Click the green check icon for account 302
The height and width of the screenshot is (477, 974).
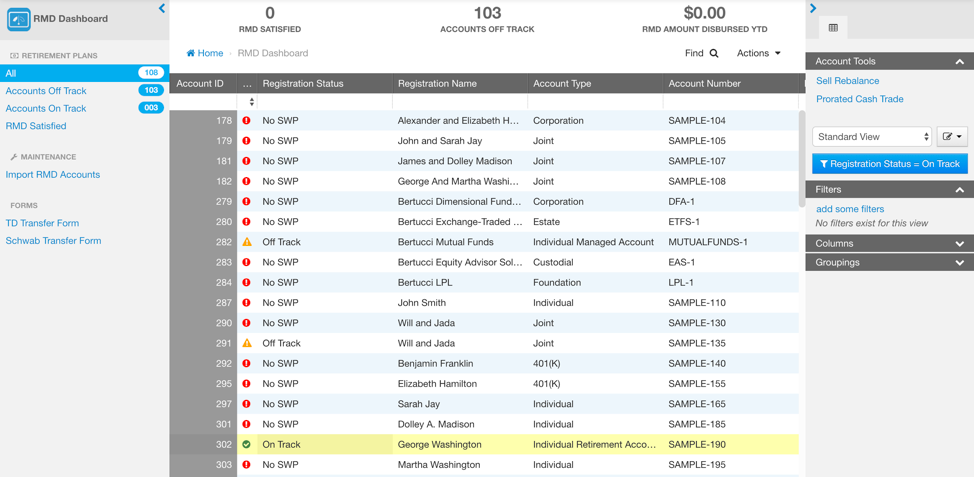(x=247, y=445)
